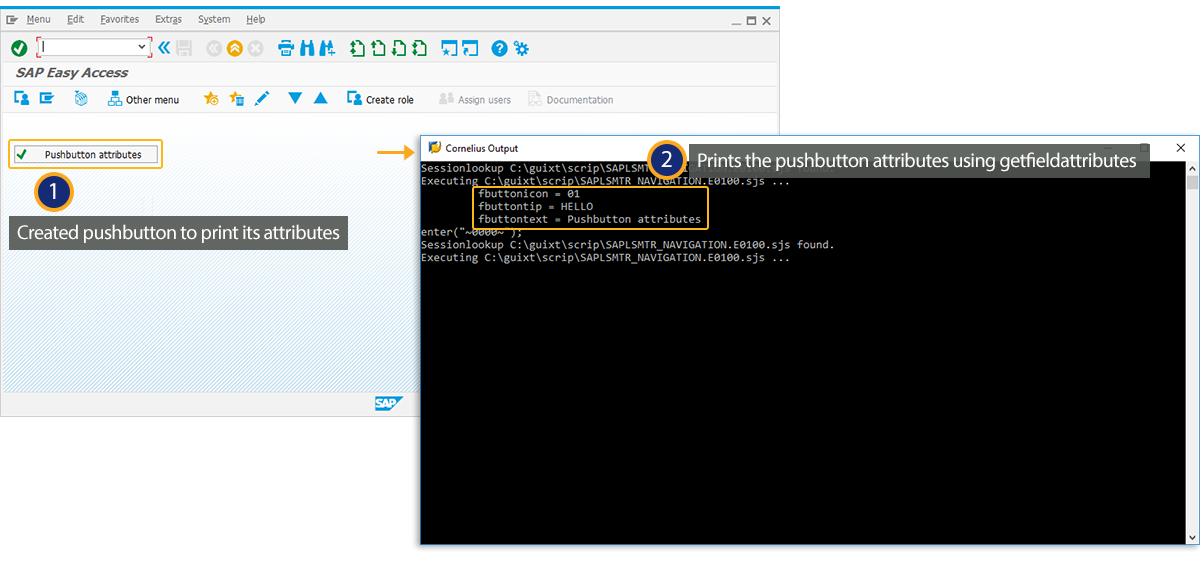Click the SAP window control-menu icon
This screenshot has height=562, width=1200.
(x=12, y=19)
